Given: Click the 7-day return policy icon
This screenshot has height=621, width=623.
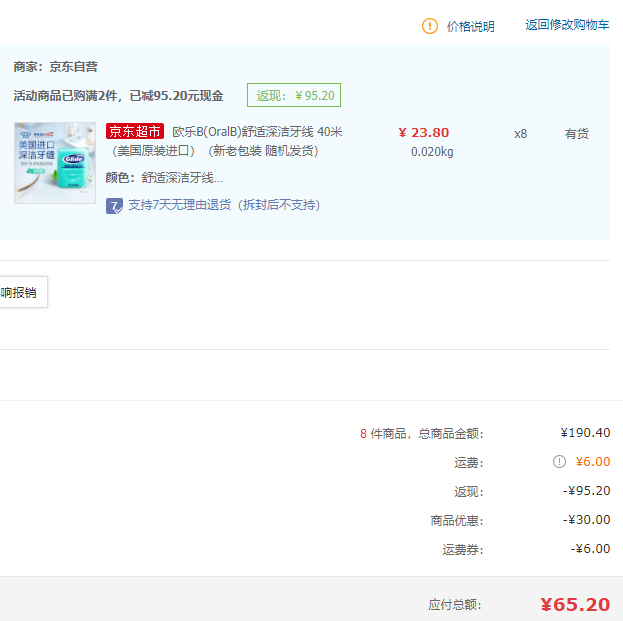Looking at the screenshot, I should (x=114, y=206).
